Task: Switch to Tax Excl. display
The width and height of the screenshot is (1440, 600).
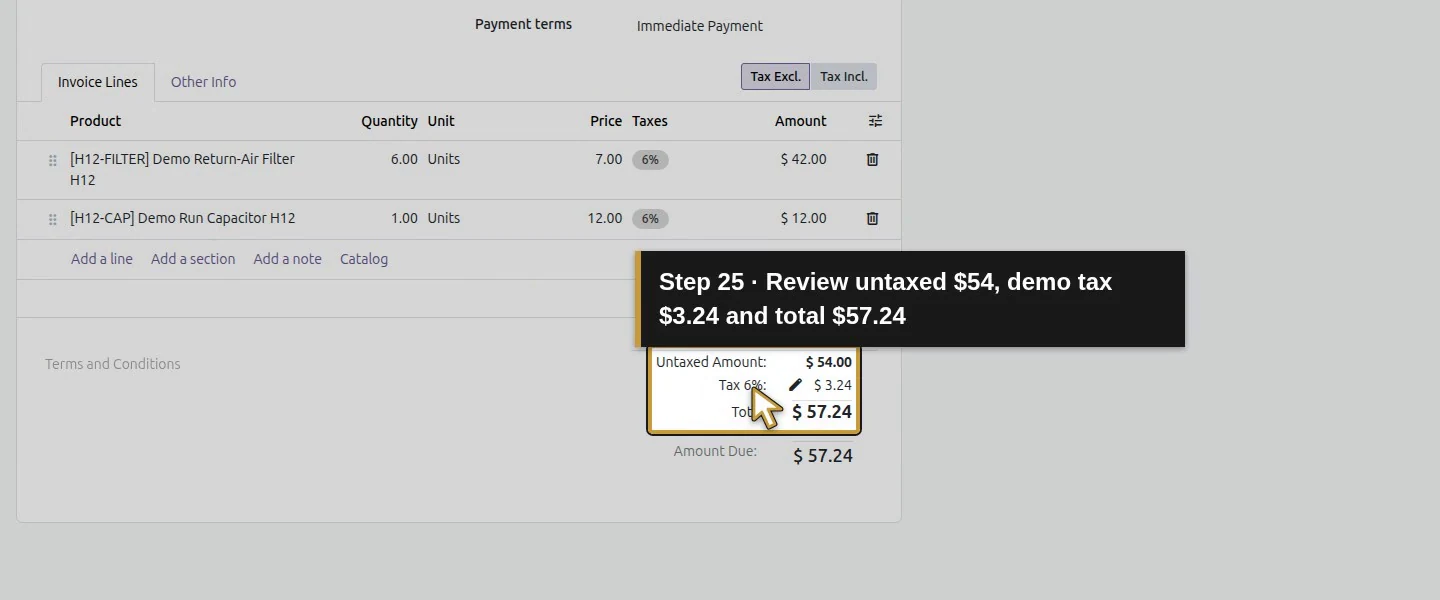Action: (x=775, y=77)
